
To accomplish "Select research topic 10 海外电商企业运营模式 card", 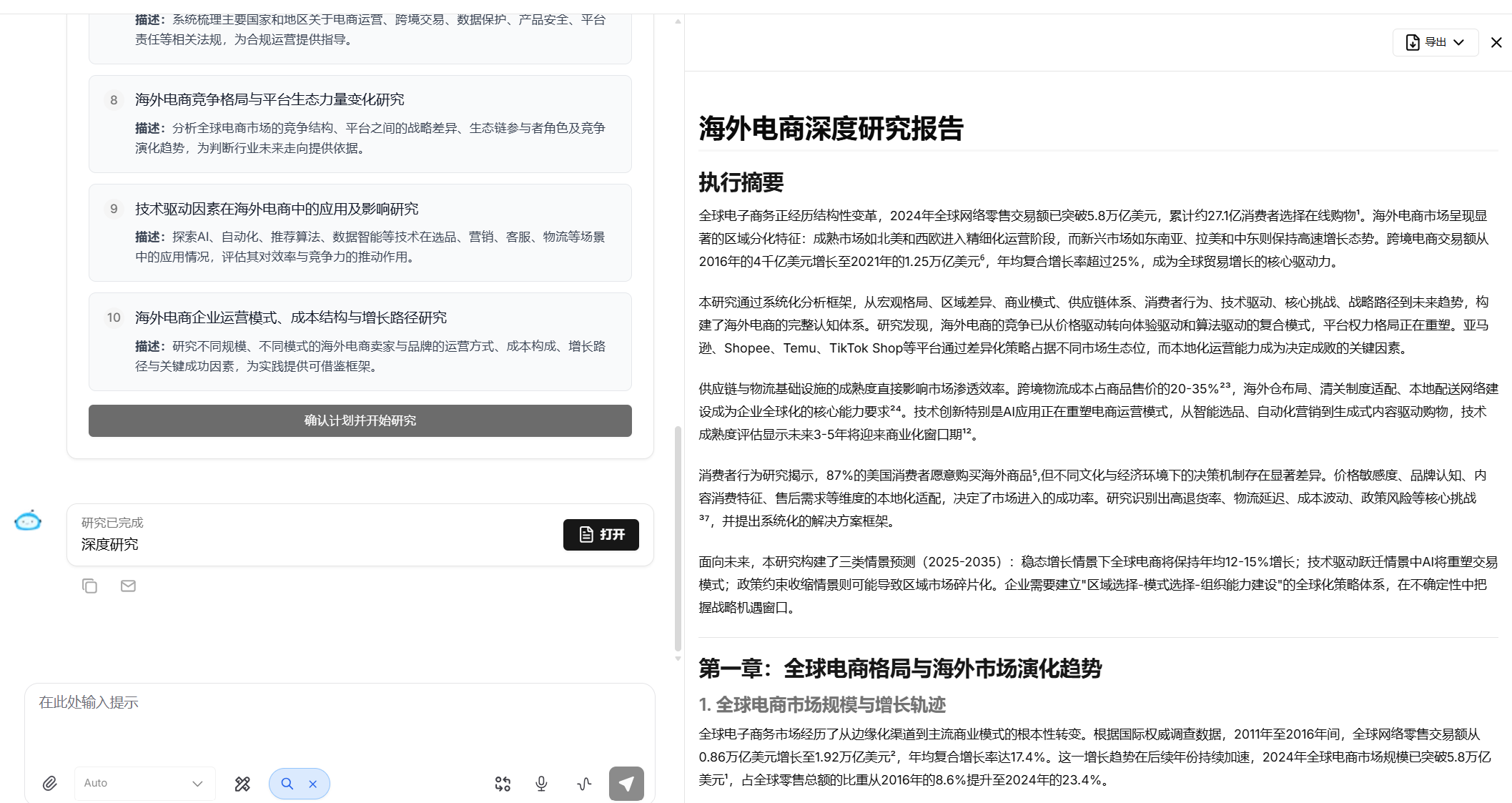I will point(360,342).
